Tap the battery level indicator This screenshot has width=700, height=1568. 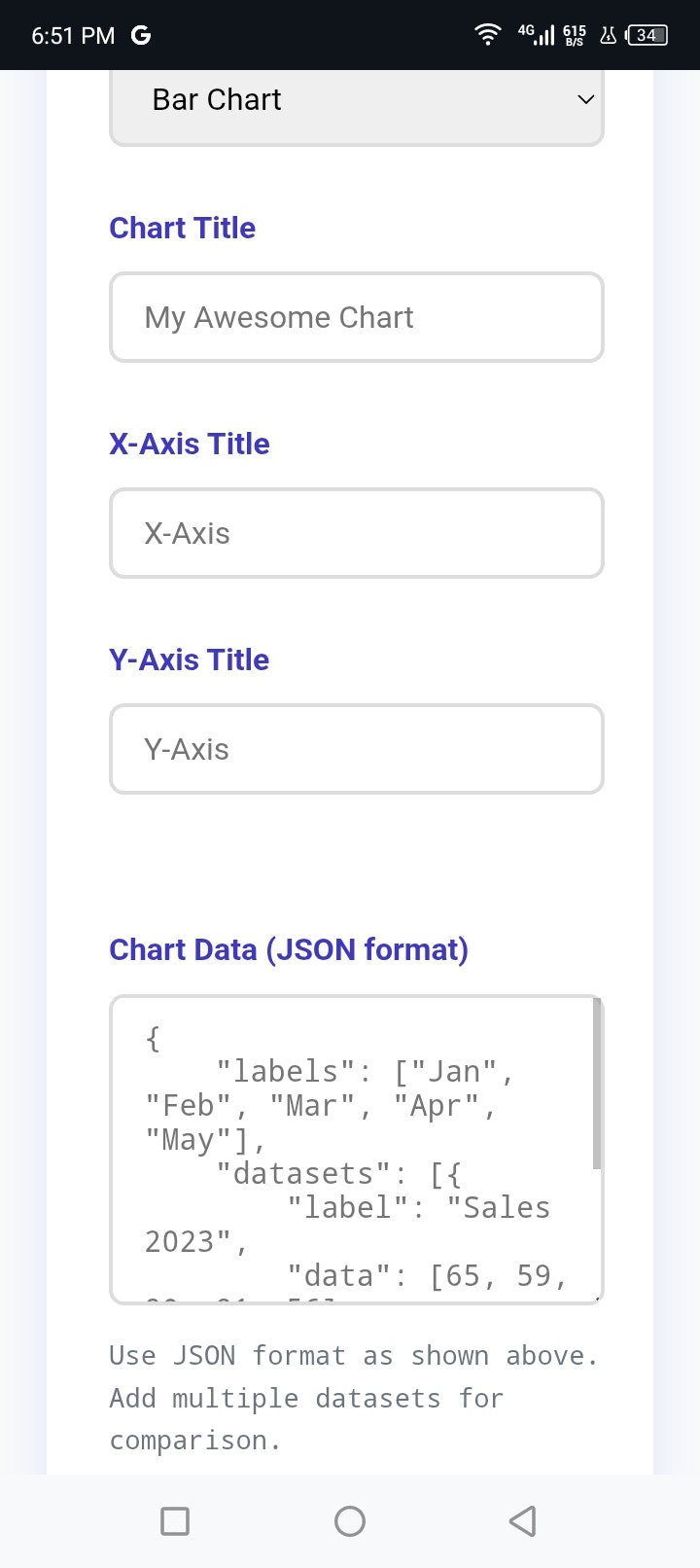647,35
